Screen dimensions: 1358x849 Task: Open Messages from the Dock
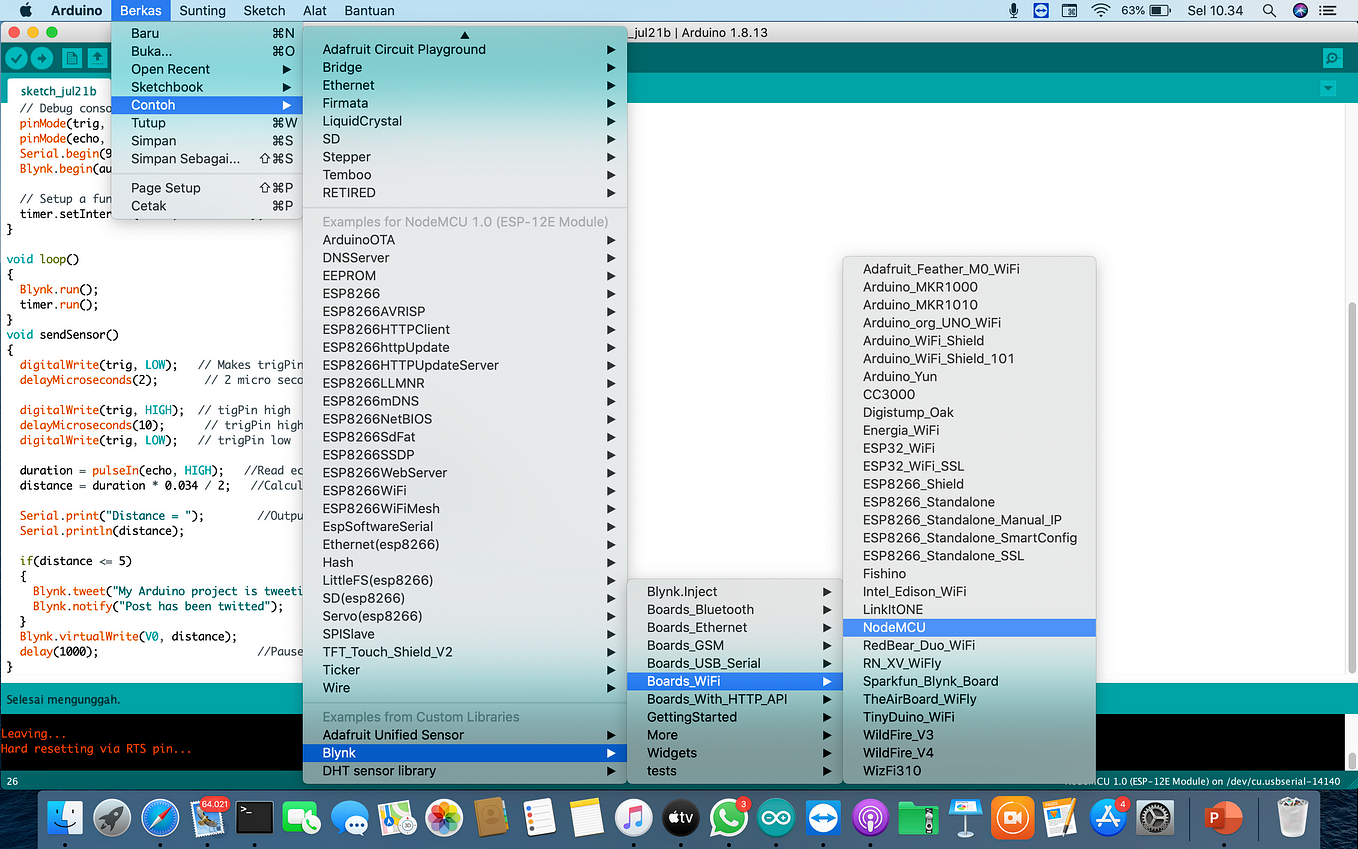(349, 818)
